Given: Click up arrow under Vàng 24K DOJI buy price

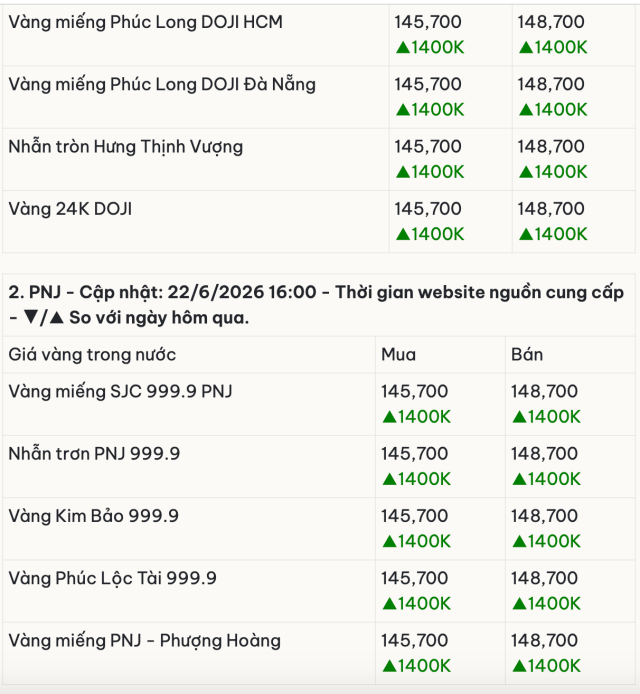Looking at the screenshot, I should click(403, 235).
